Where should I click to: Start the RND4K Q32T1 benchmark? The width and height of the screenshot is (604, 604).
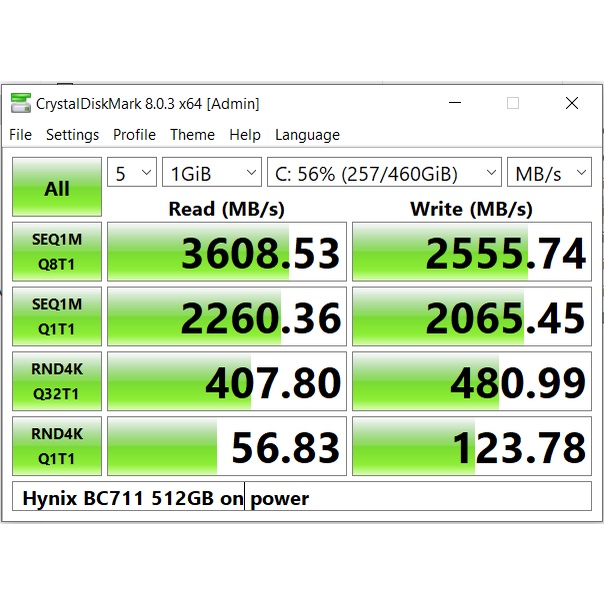pyautogui.click(x=57, y=381)
